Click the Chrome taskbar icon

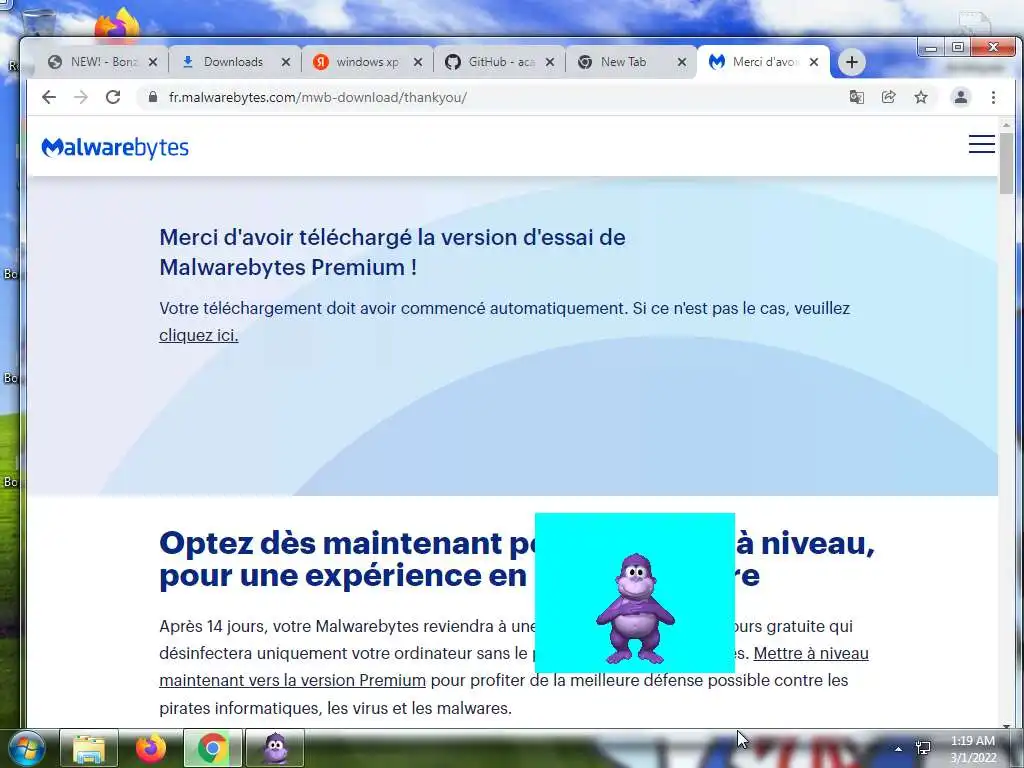coord(212,749)
